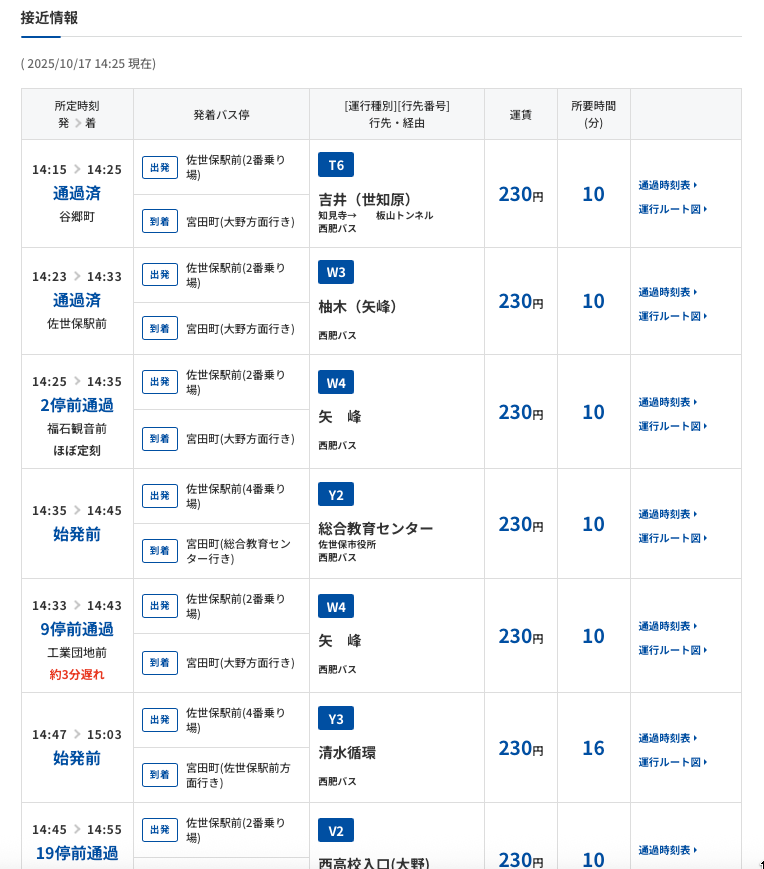Open 運行ルート図 for the T6 吉井 bus
The height and width of the screenshot is (869, 764).
[672, 209]
